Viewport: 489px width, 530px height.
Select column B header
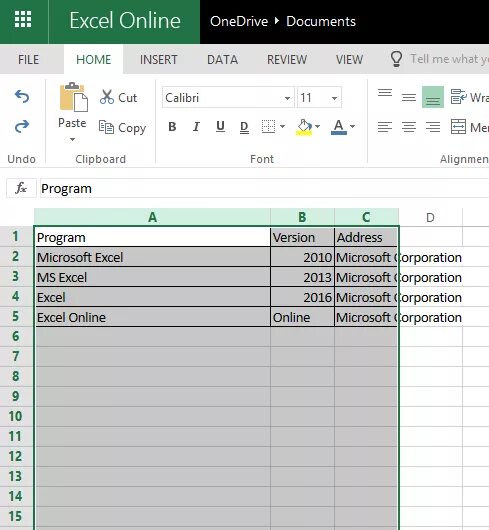click(302, 217)
